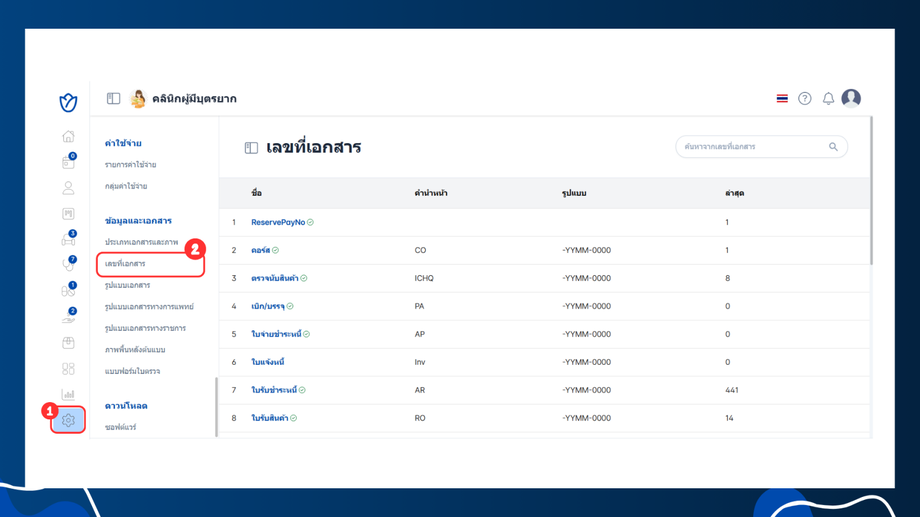Open the settings gear icon

pyautogui.click(x=68, y=420)
